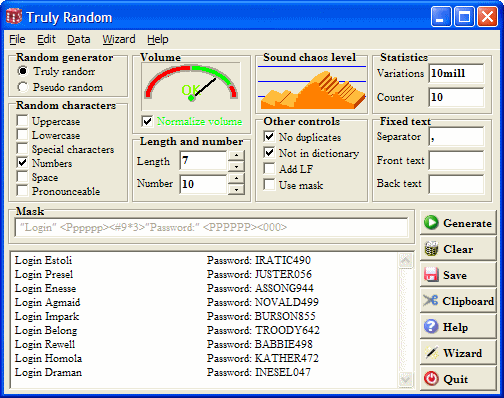Minimize the Truly Random window
The height and width of the screenshot is (398, 504).
click(441, 16)
